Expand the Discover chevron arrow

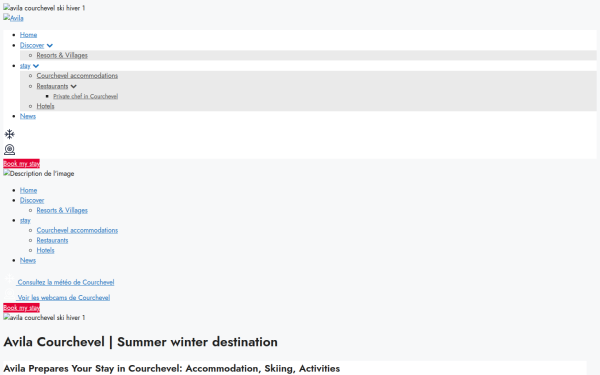[x=50, y=46]
